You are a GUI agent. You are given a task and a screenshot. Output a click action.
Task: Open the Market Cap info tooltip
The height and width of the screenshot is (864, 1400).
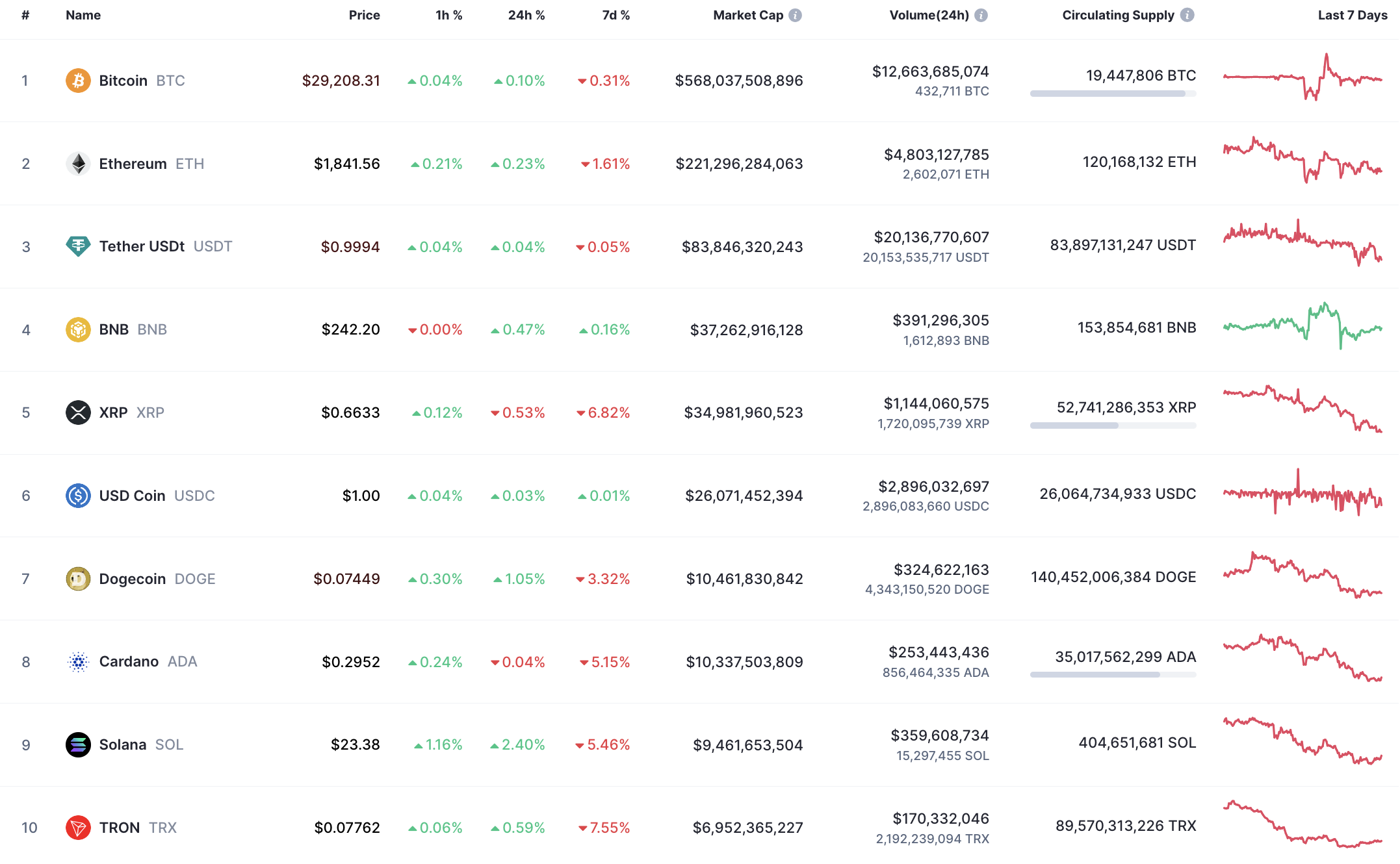point(795,15)
